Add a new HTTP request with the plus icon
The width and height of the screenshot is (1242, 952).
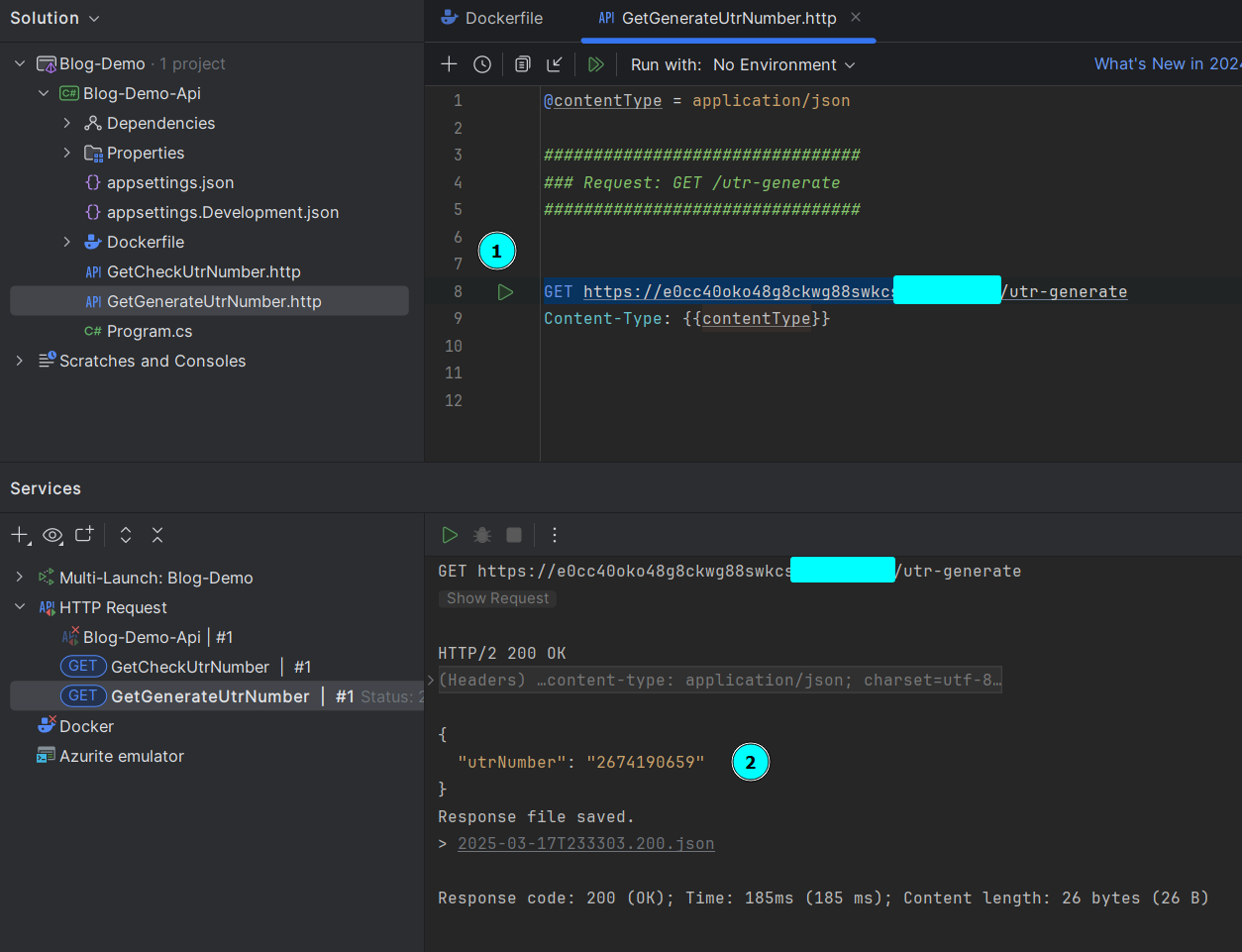[449, 63]
